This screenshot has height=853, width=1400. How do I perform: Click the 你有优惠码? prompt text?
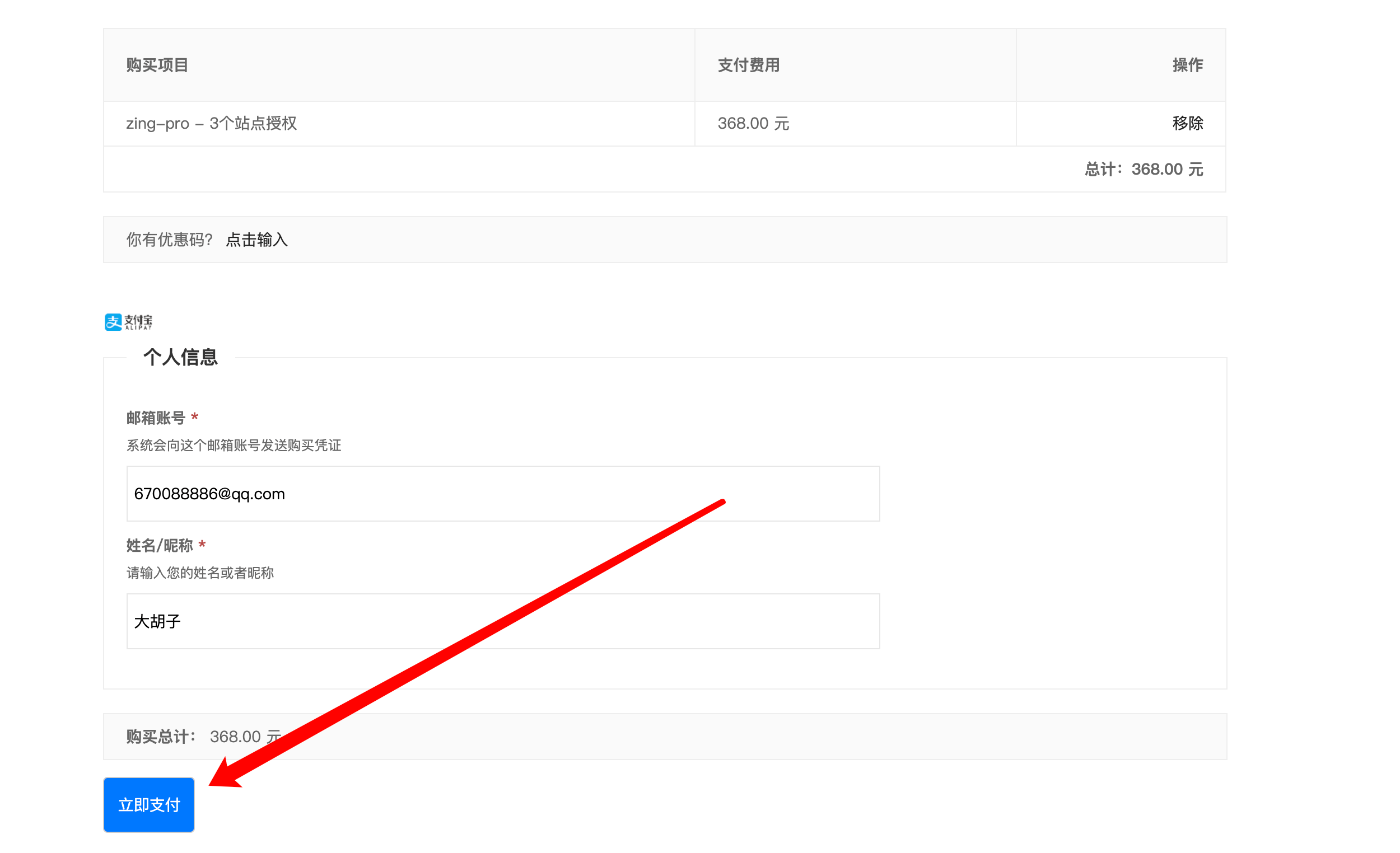169,240
